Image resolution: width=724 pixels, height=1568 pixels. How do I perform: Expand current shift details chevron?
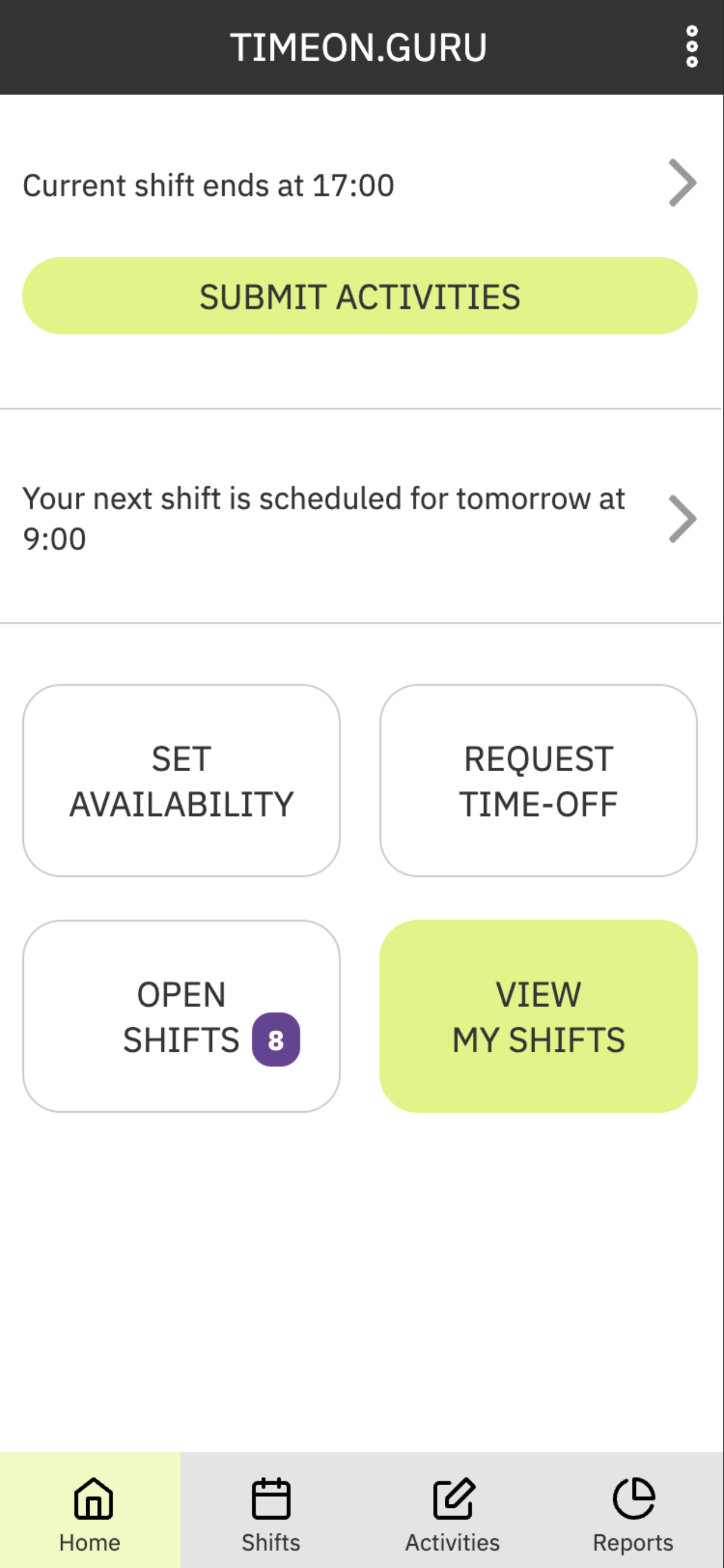(x=682, y=183)
